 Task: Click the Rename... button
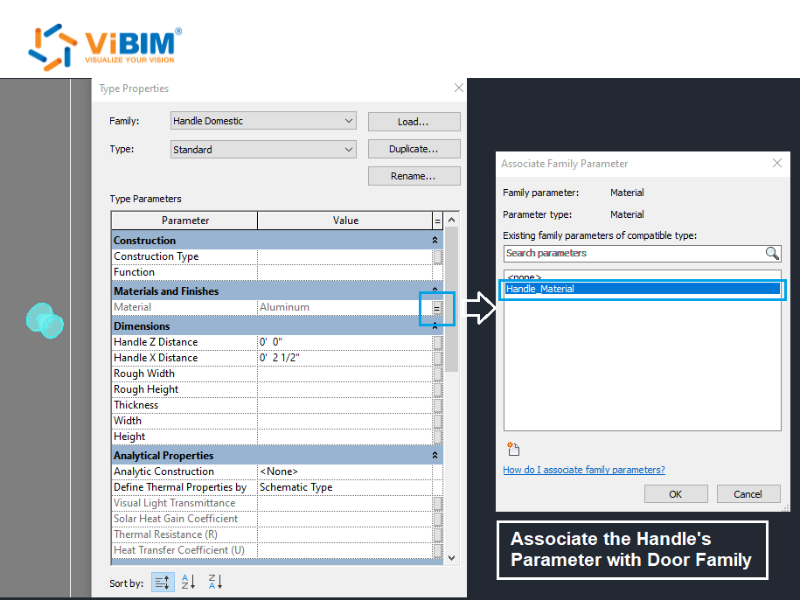click(x=414, y=176)
